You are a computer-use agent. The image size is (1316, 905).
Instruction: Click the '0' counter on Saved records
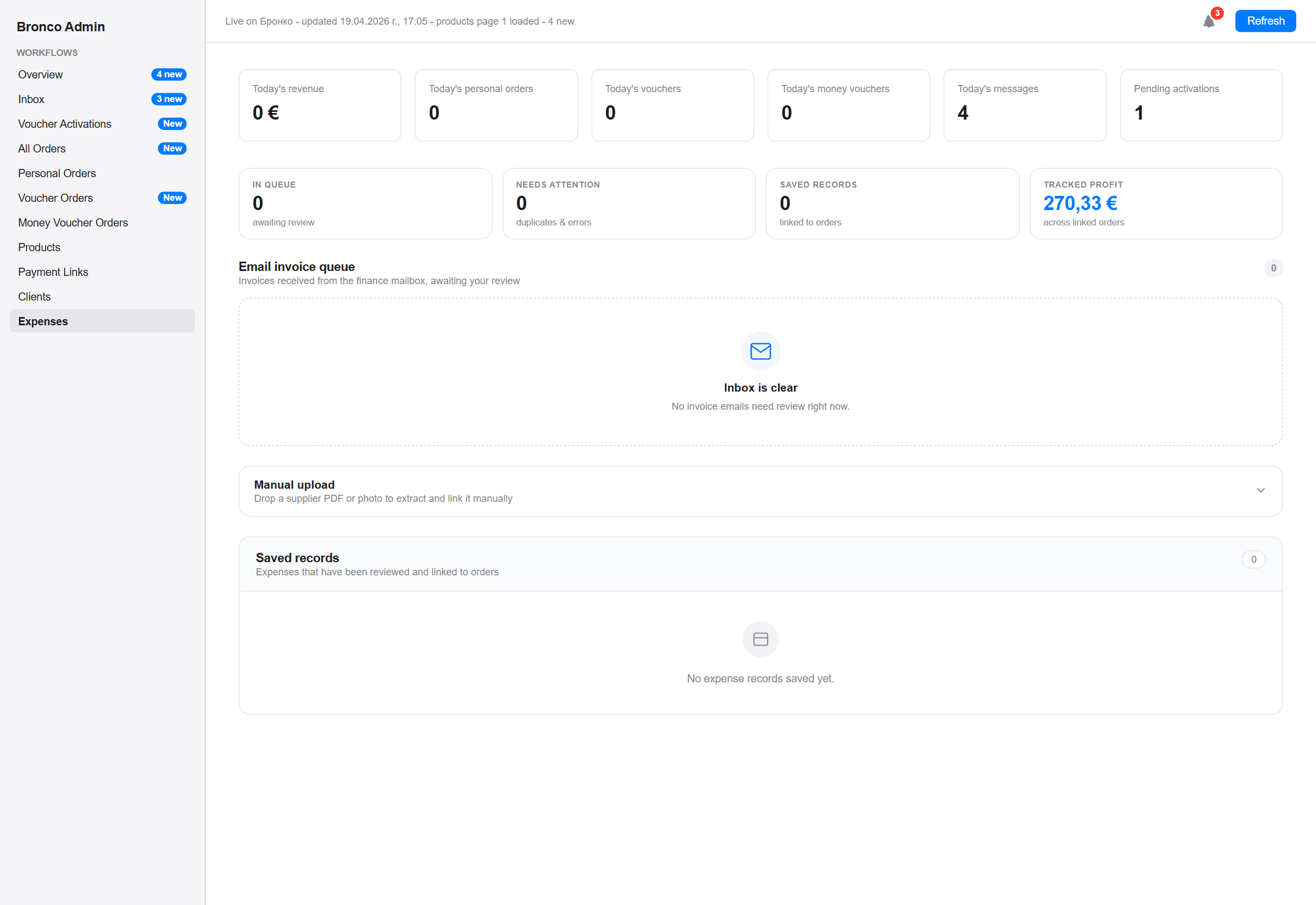(x=1253, y=559)
